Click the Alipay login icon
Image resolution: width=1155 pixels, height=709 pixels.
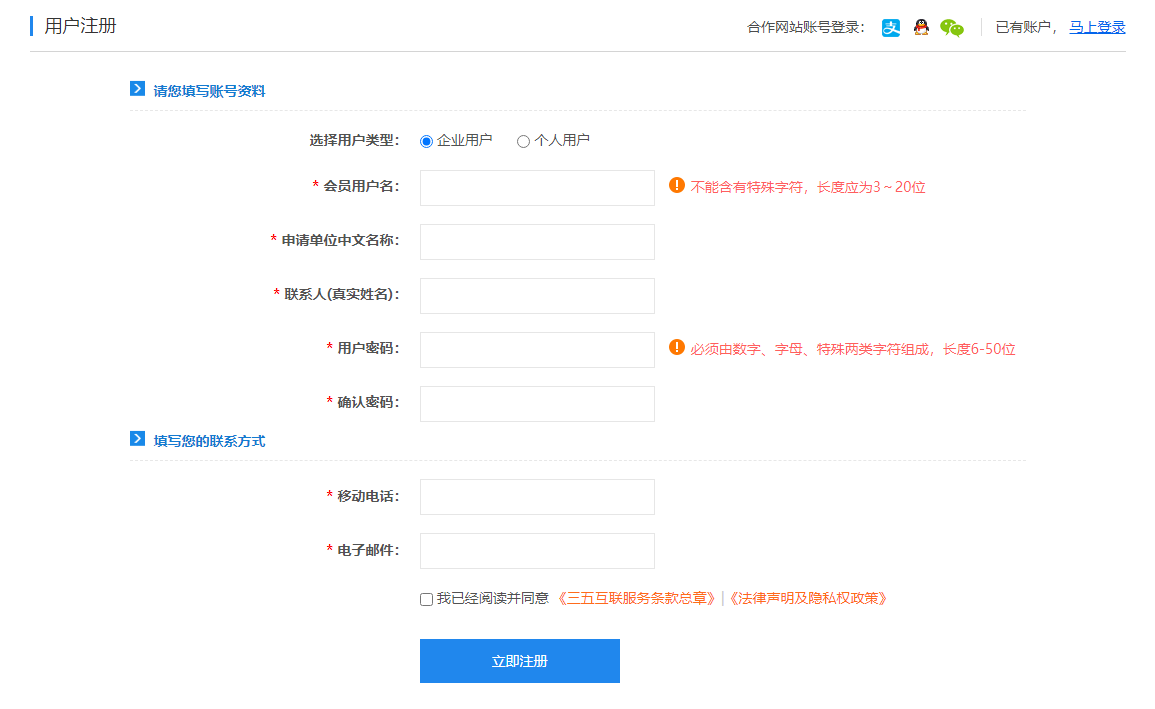click(x=891, y=28)
